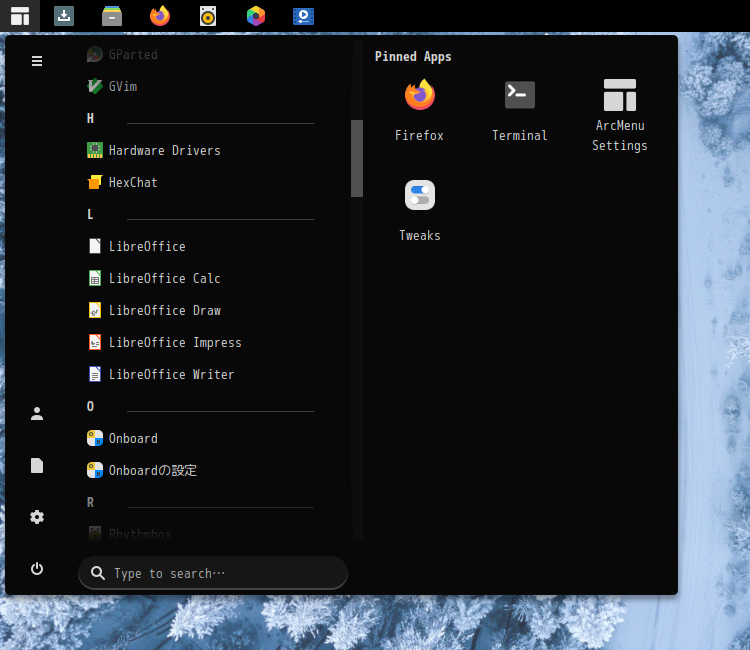Image resolution: width=750 pixels, height=650 pixels.
Task: Click the ArcMenu button in top panel
Action: 20,16
